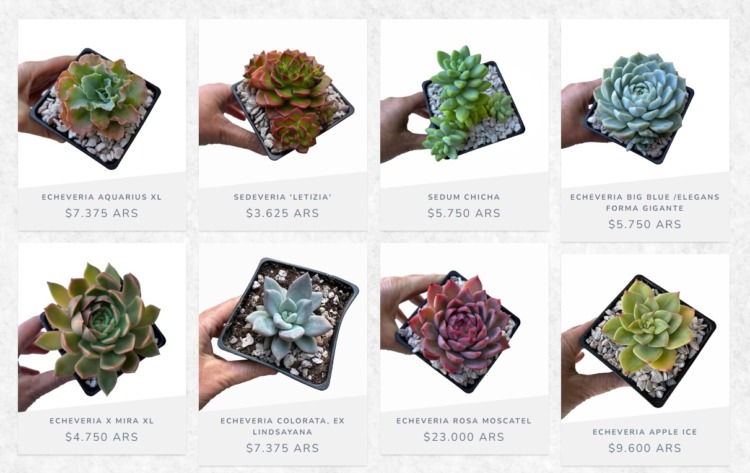Open the Echeveria x Mira XL photo
Viewport: 750px width, 473px height.
pyautogui.click(x=102, y=327)
